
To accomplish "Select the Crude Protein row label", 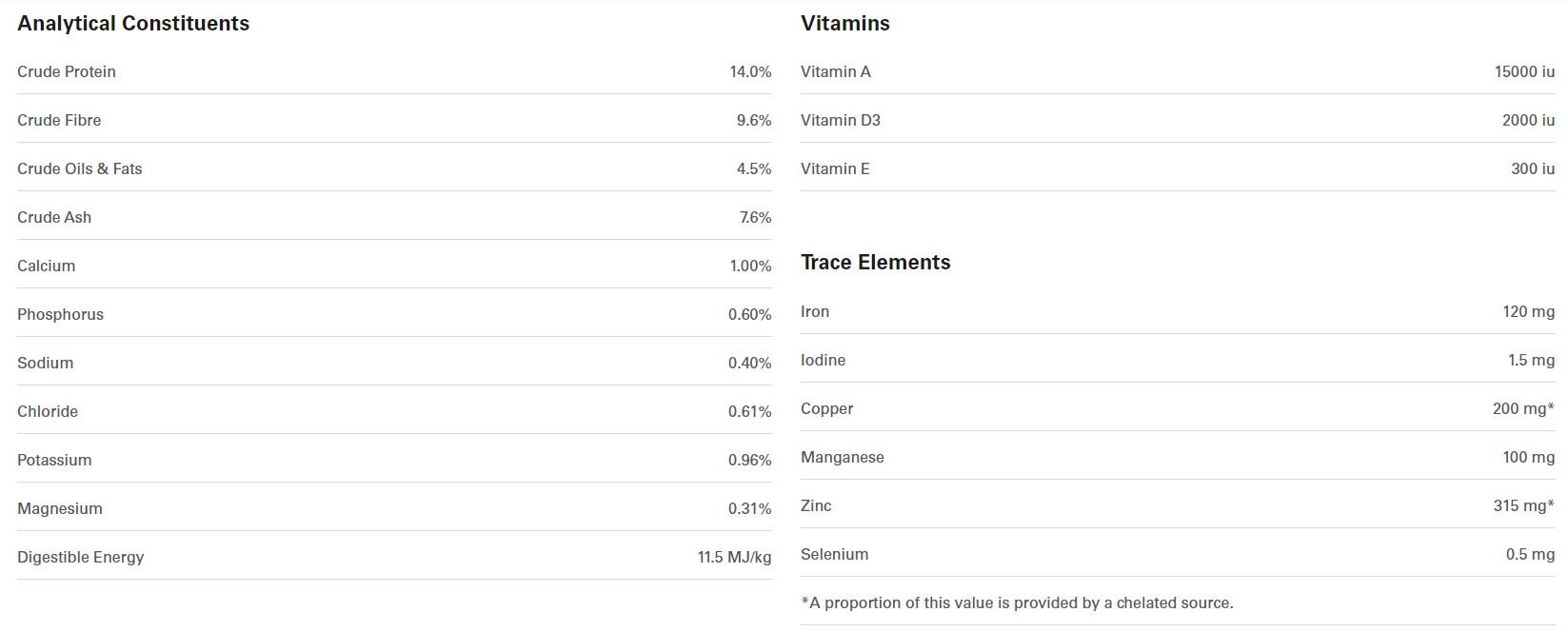I will pos(67,72).
